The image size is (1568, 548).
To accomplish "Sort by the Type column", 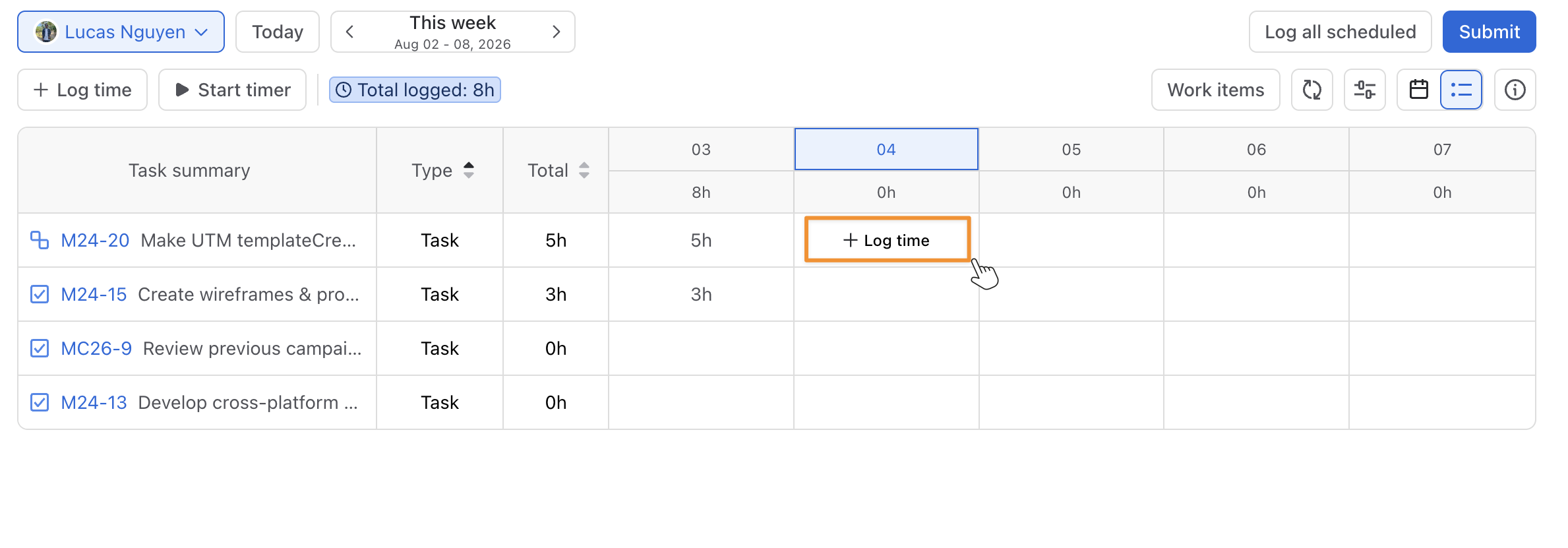I will [x=440, y=170].
